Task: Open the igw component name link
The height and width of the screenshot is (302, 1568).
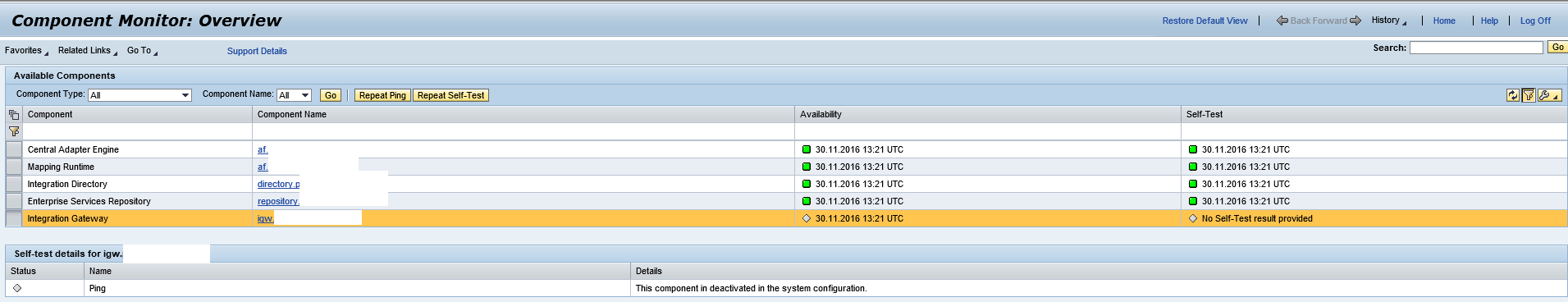Action: pos(265,218)
